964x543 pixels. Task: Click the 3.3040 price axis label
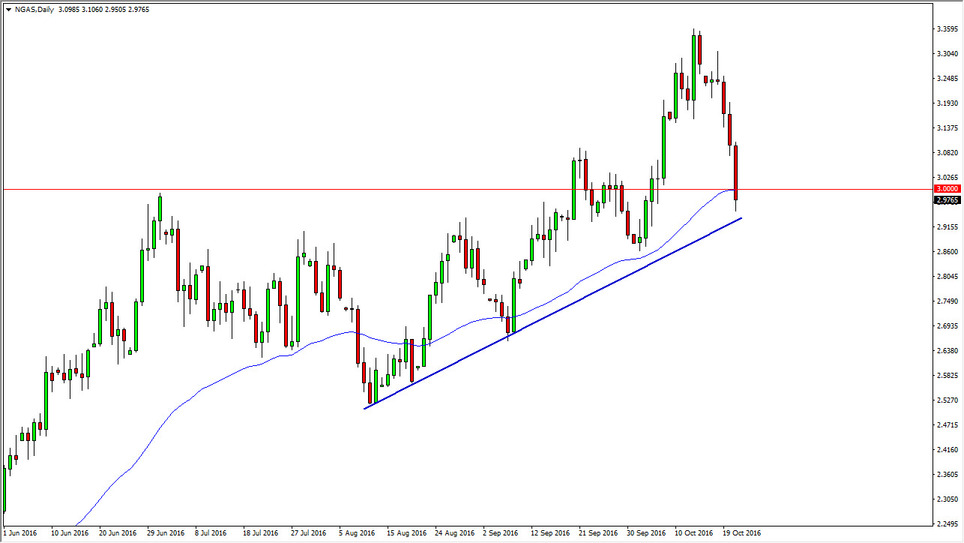(x=947, y=54)
